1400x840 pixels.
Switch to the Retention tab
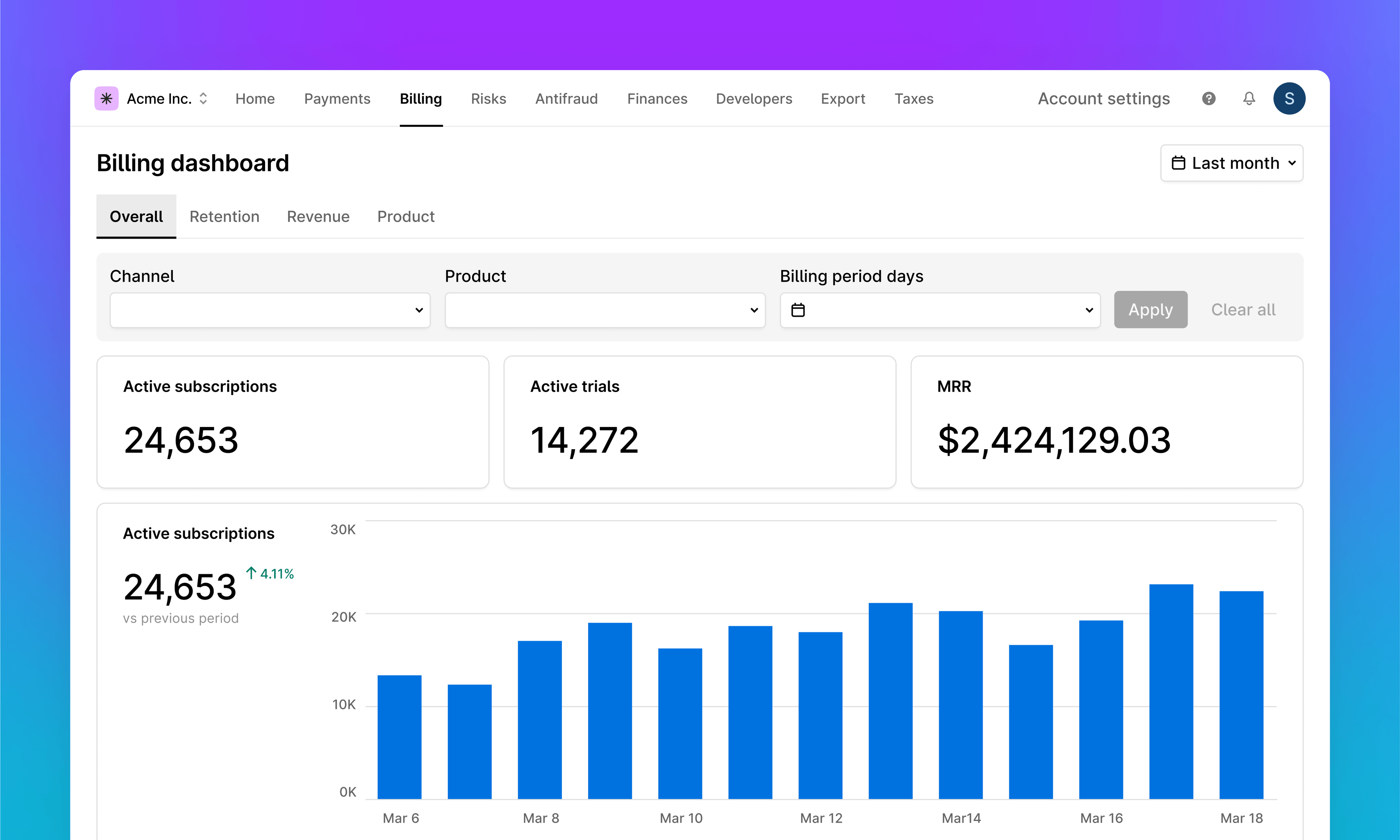coord(224,216)
